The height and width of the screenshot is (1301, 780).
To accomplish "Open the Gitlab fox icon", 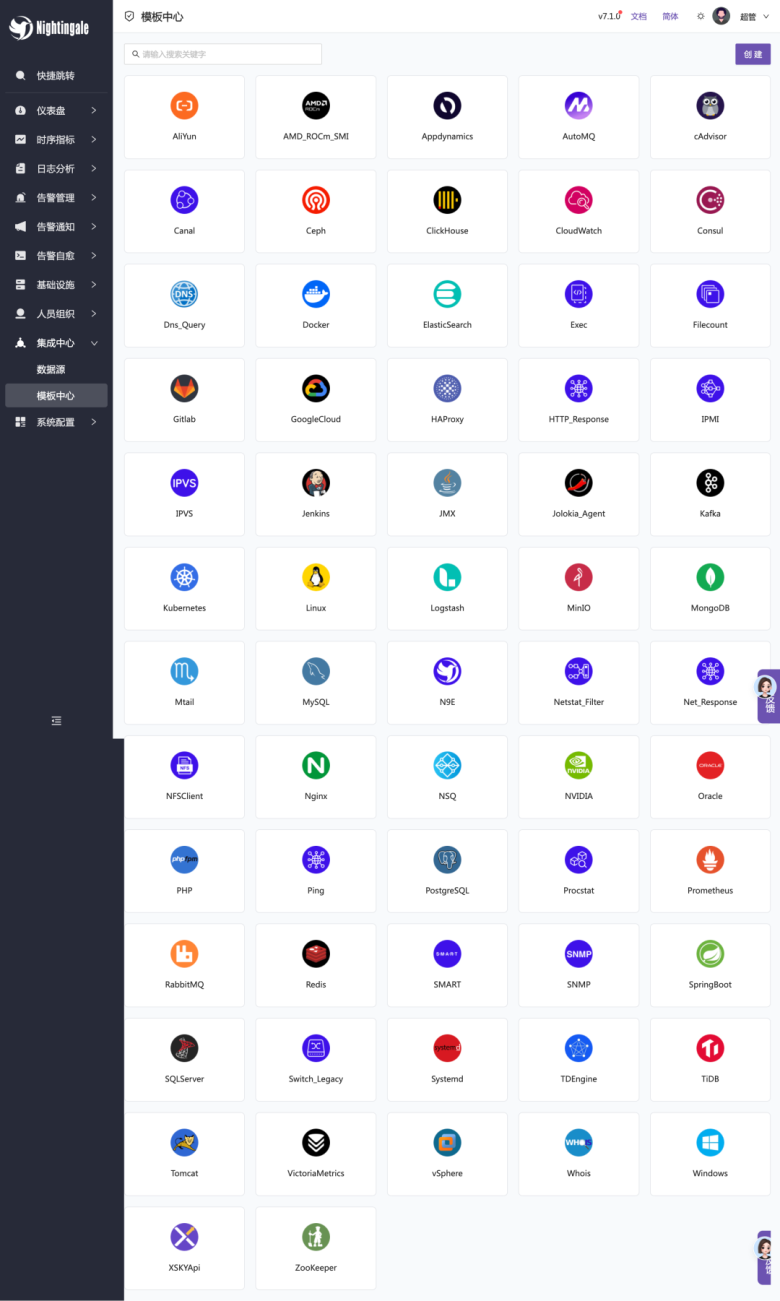I will [184, 388].
